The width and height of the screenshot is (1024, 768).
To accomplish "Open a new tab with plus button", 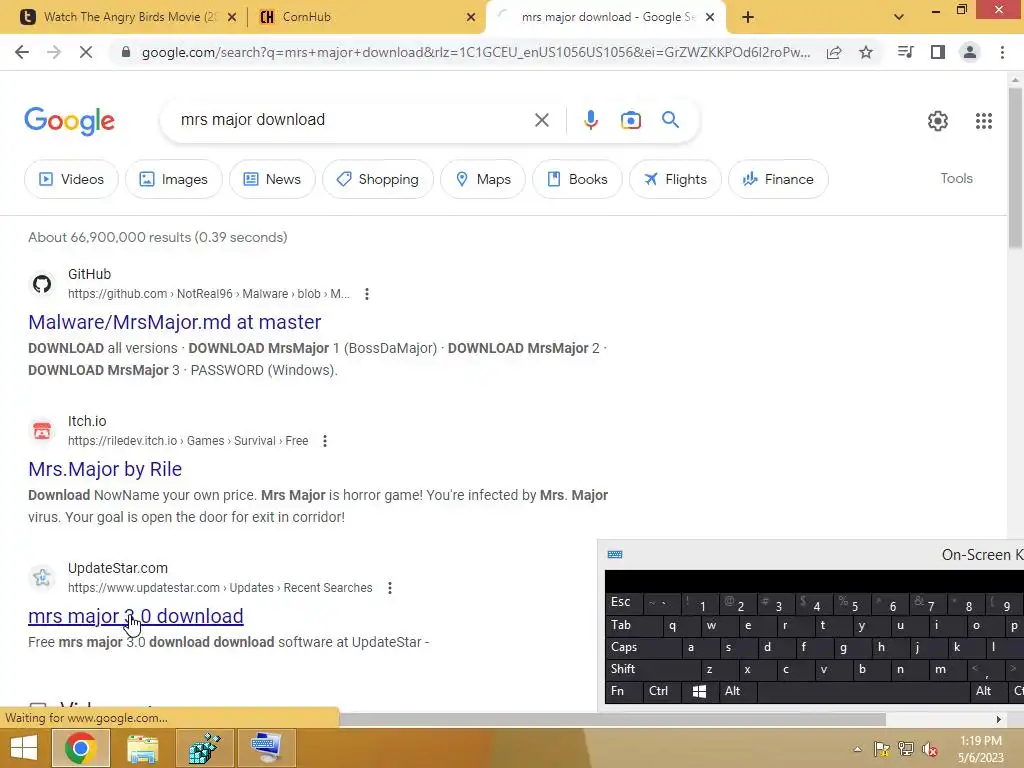I will point(748,17).
